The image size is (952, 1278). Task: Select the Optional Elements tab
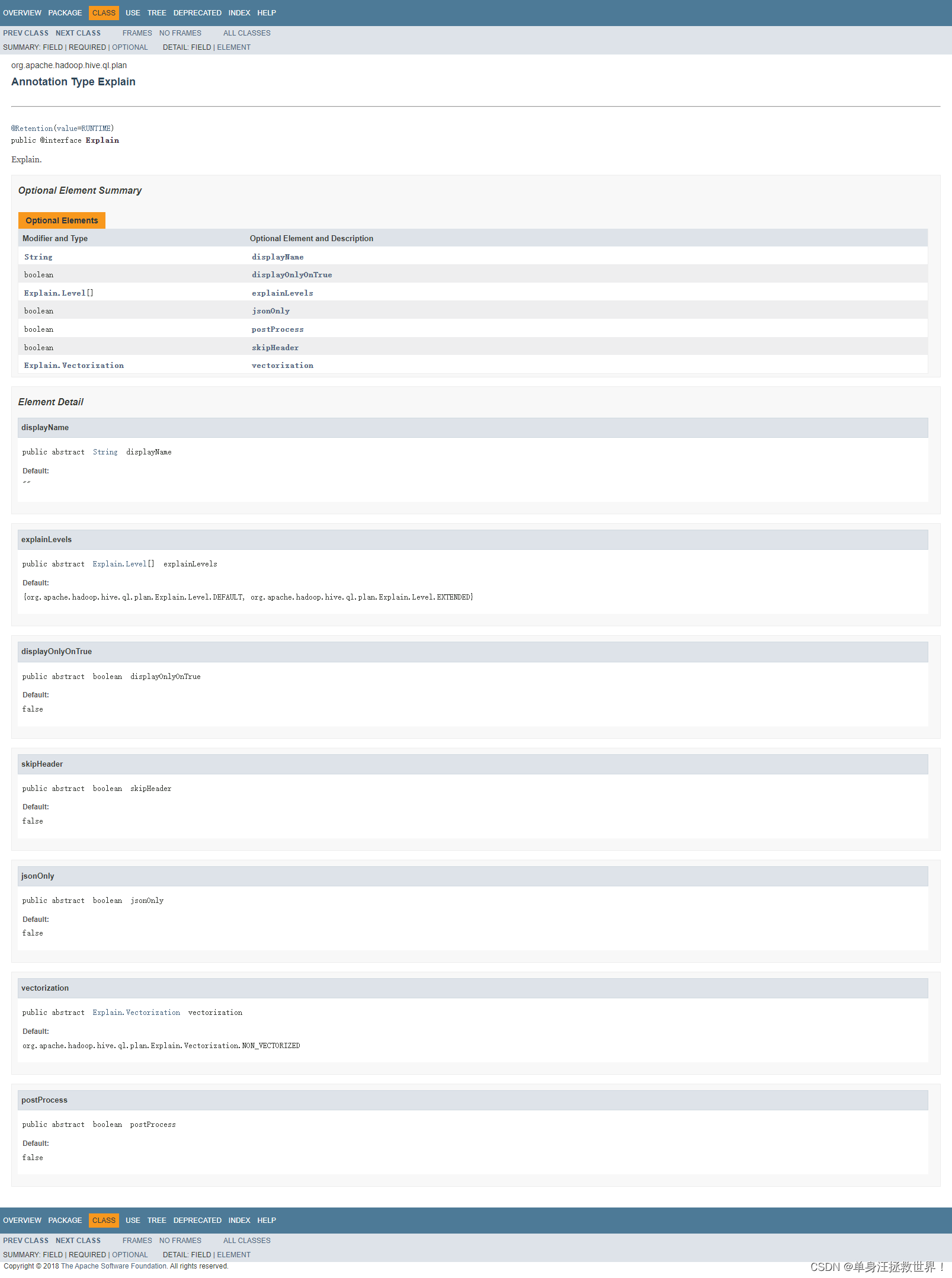[x=62, y=220]
